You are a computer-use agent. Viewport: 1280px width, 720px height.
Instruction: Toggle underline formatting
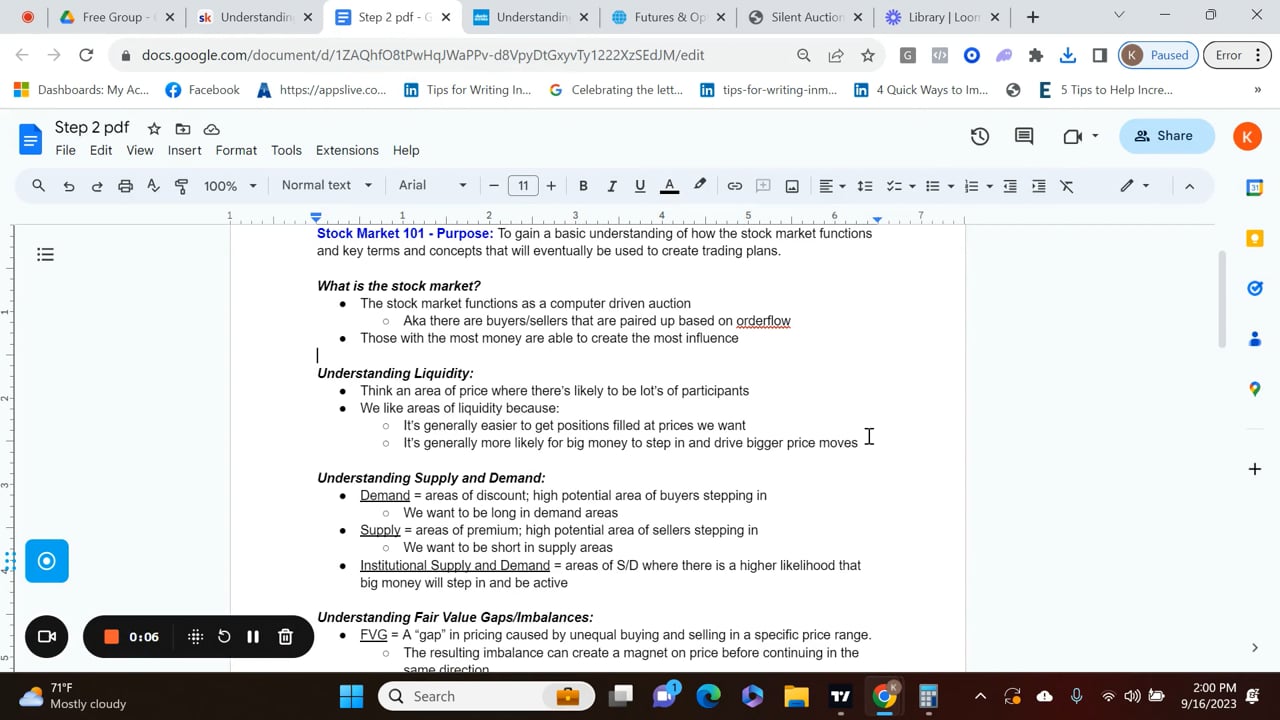tap(639, 185)
